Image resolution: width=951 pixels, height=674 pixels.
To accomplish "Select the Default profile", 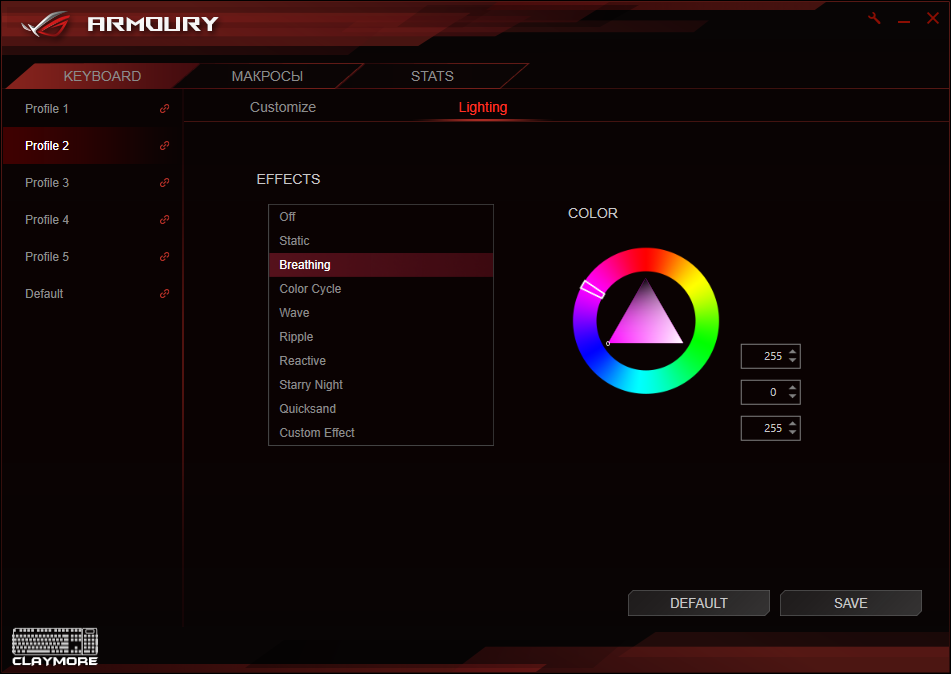I will tap(91, 294).
